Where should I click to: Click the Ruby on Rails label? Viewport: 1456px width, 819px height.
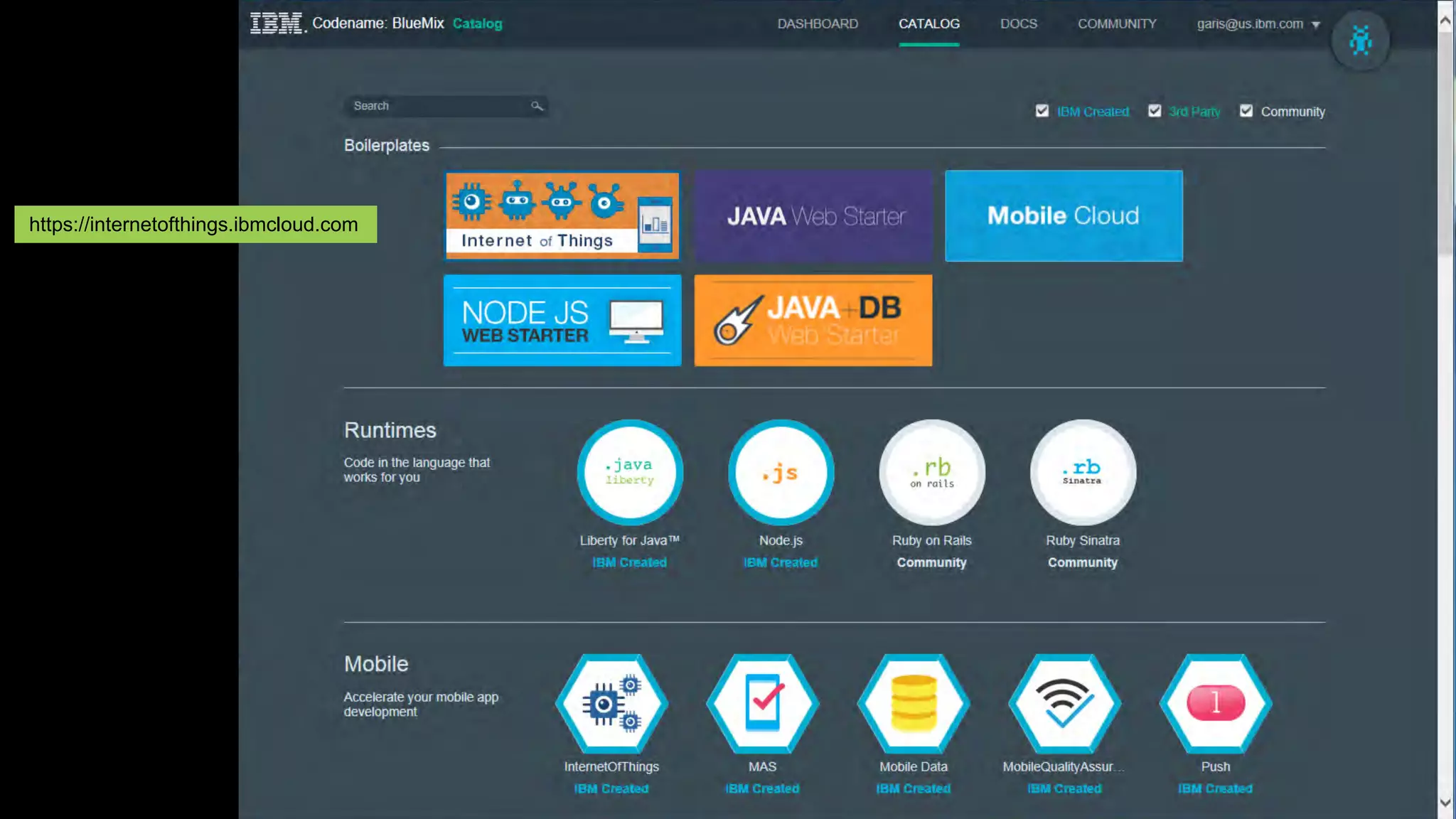[932, 540]
